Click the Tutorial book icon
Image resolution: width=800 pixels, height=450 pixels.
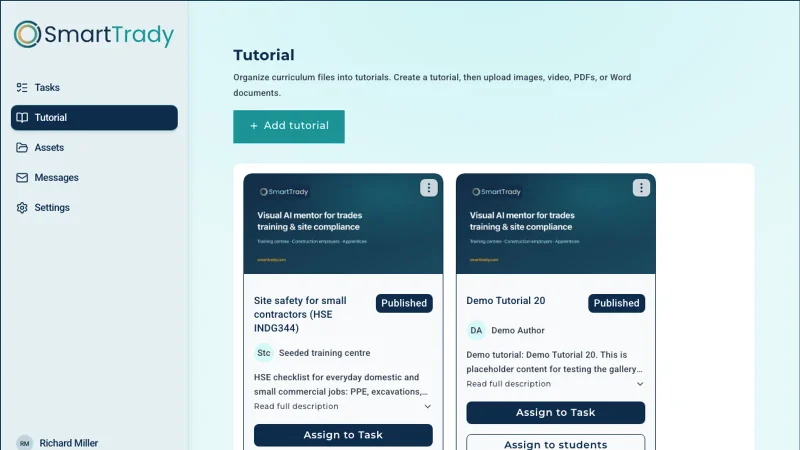click(22, 117)
